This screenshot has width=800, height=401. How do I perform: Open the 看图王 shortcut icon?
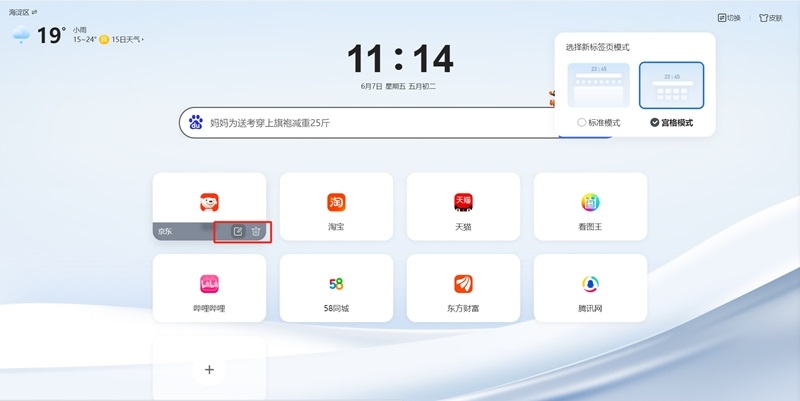pos(590,202)
